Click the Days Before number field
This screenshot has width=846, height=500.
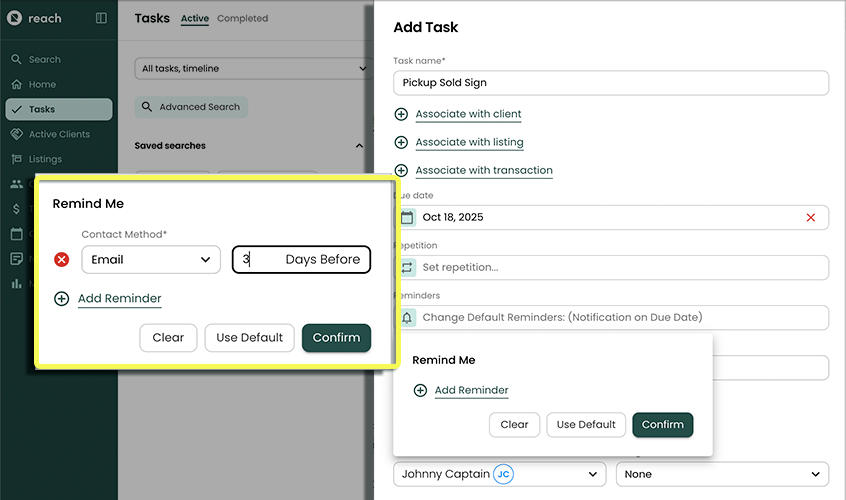pyautogui.click(x=301, y=260)
